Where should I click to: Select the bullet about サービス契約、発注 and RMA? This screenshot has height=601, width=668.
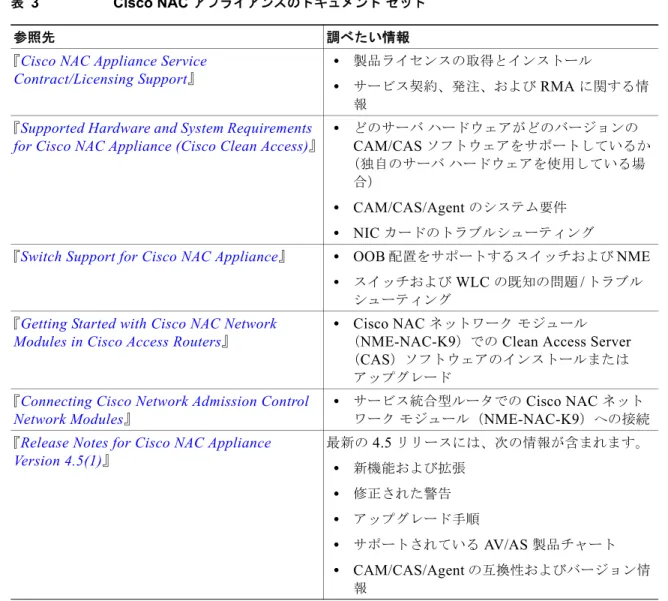(501, 95)
